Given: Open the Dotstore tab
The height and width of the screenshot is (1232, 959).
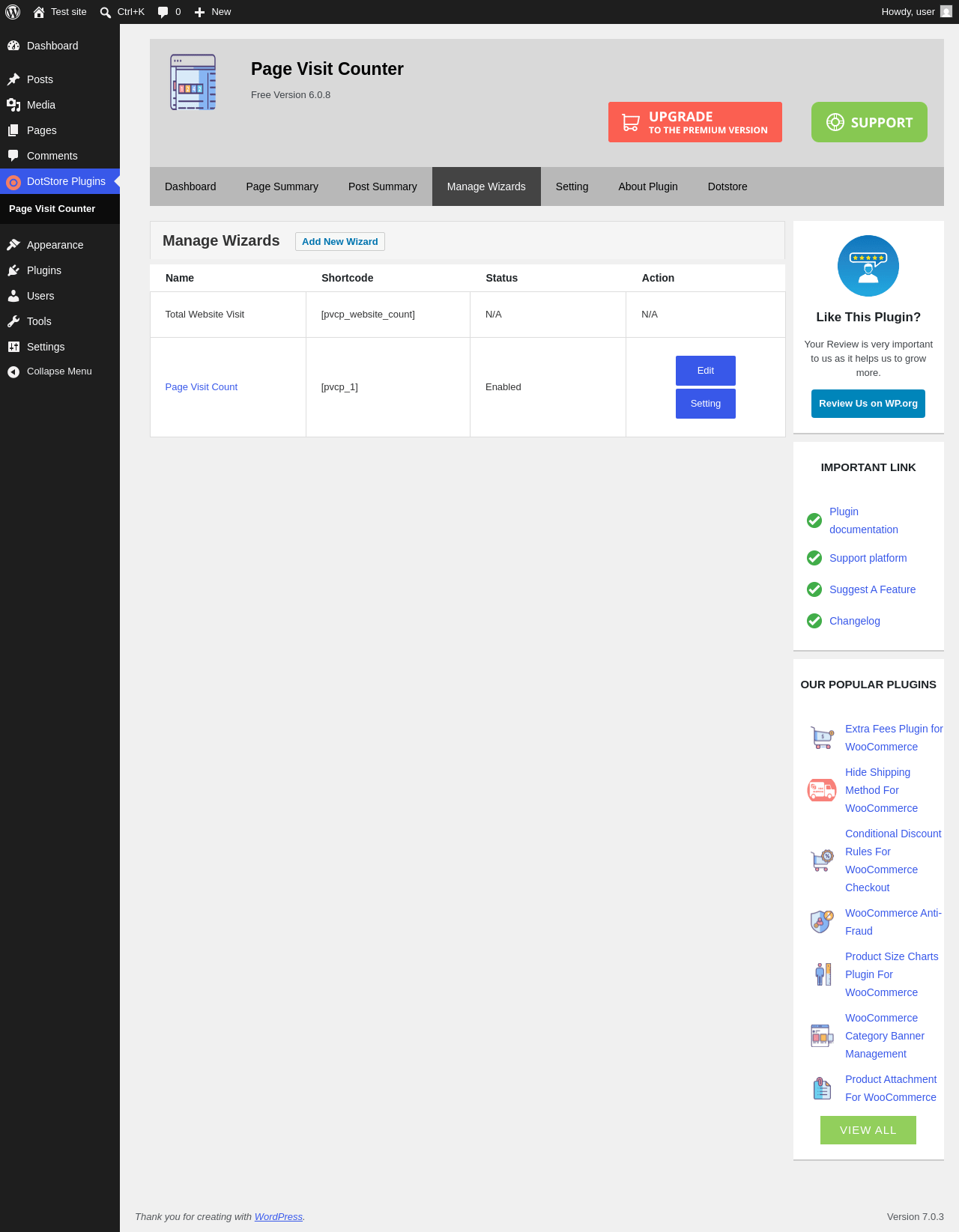Looking at the screenshot, I should pyautogui.click(x=727, y=186).
